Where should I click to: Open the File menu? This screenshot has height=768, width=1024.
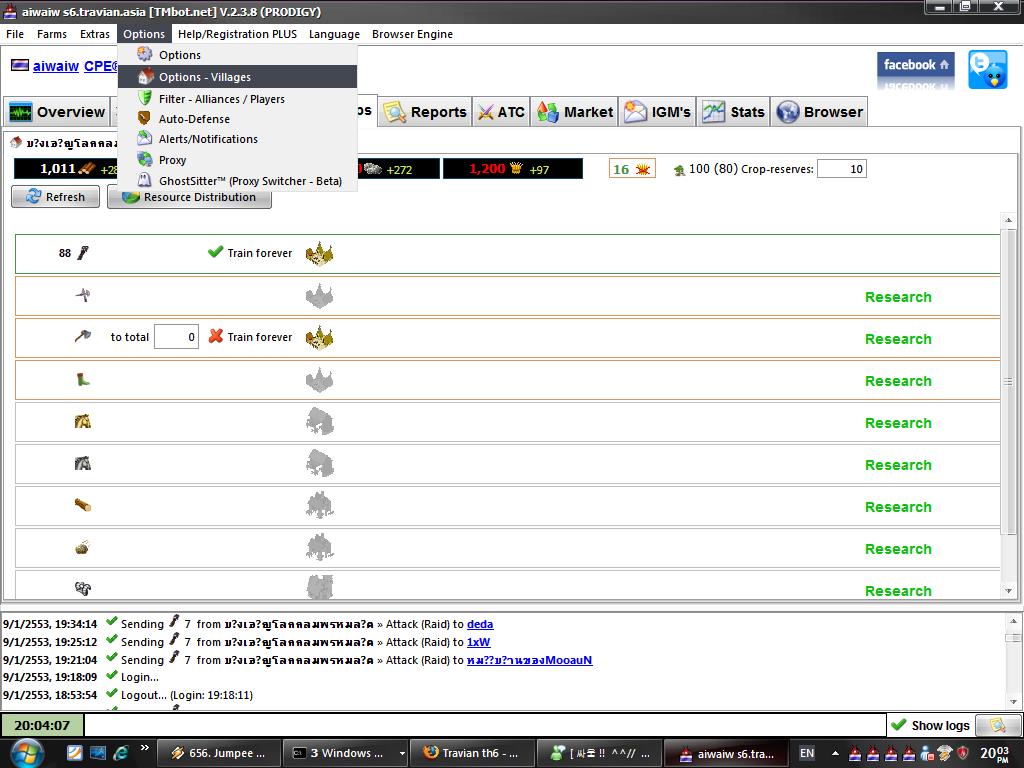tap(14, 34)
